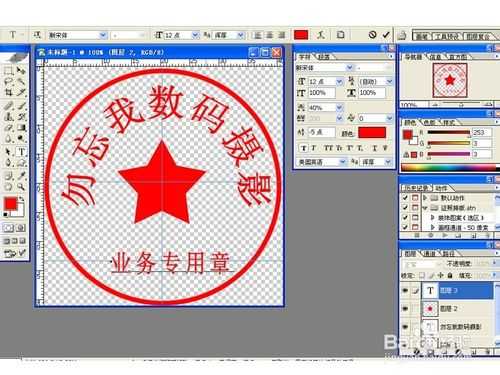Change text orientation in options bar

(37, 35)
